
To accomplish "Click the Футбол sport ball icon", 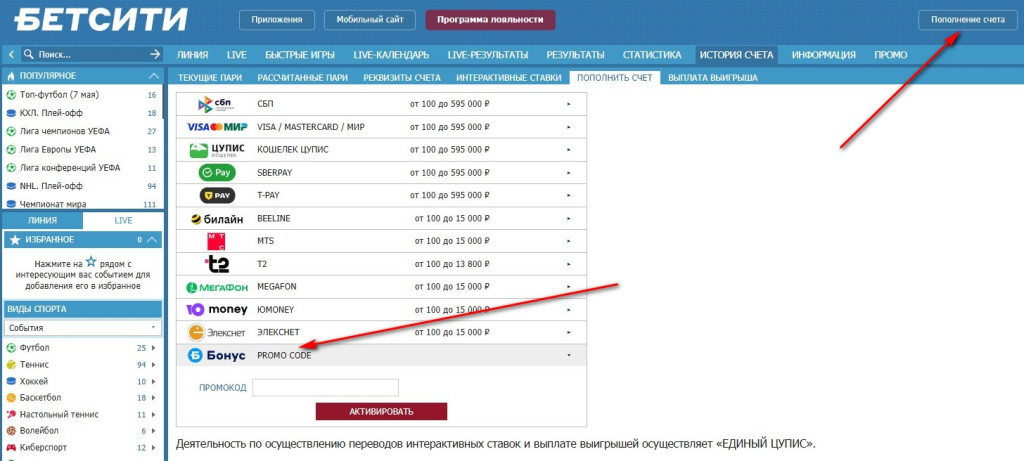I will pyautogui.click(x=11, y=348).
